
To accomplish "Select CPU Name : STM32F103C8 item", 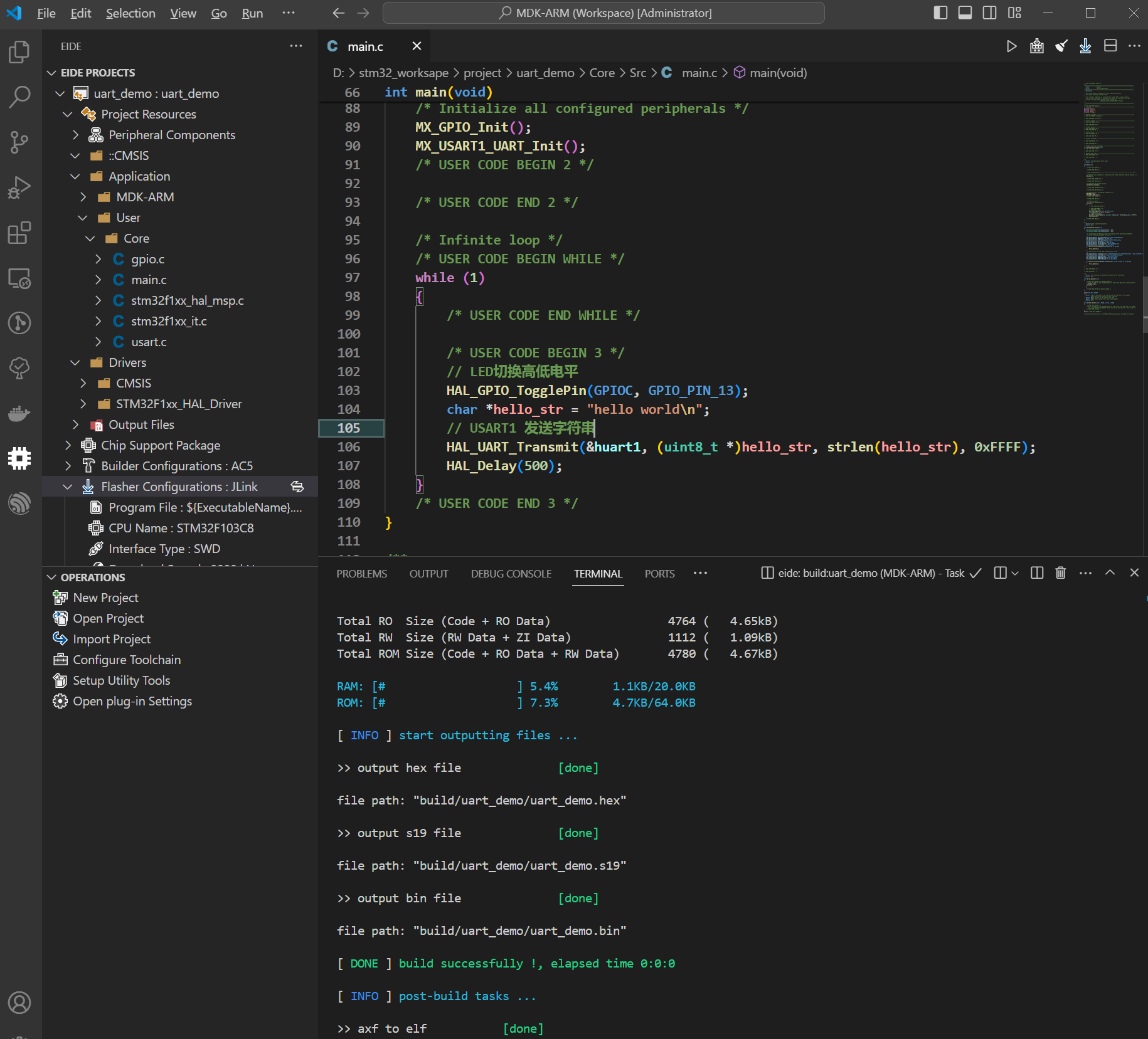I will click(181, 528).
